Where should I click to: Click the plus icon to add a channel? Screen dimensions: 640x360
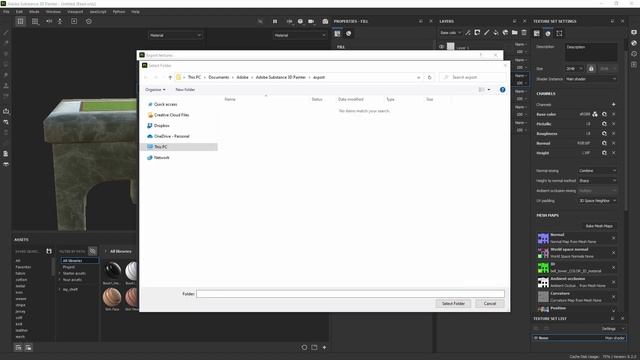(x=613, y=104)
